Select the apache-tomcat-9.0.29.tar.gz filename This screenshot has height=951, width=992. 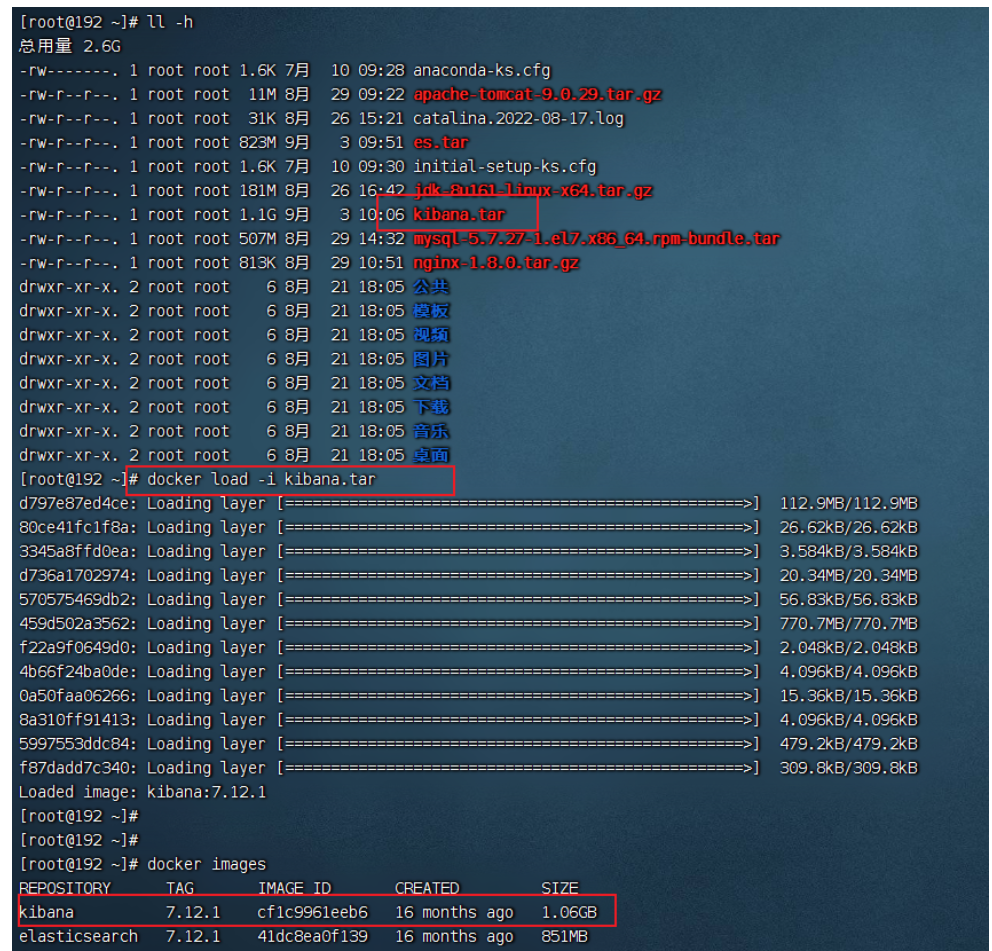coord(537,94)
